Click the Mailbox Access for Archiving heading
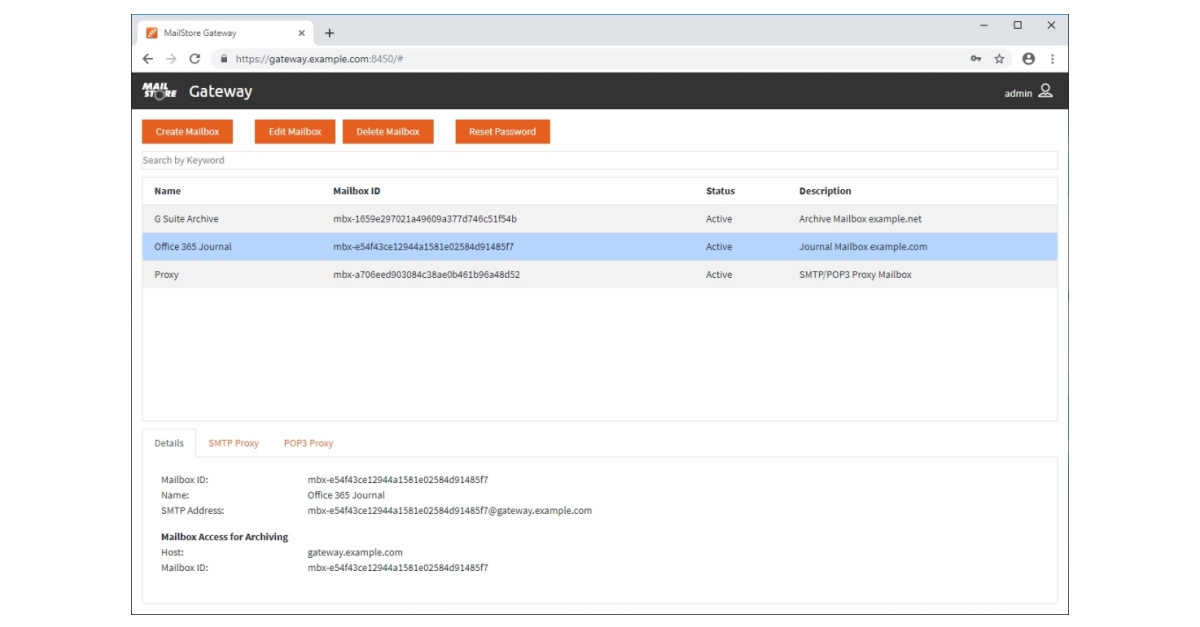1200x627 pixels. [225, 537]
